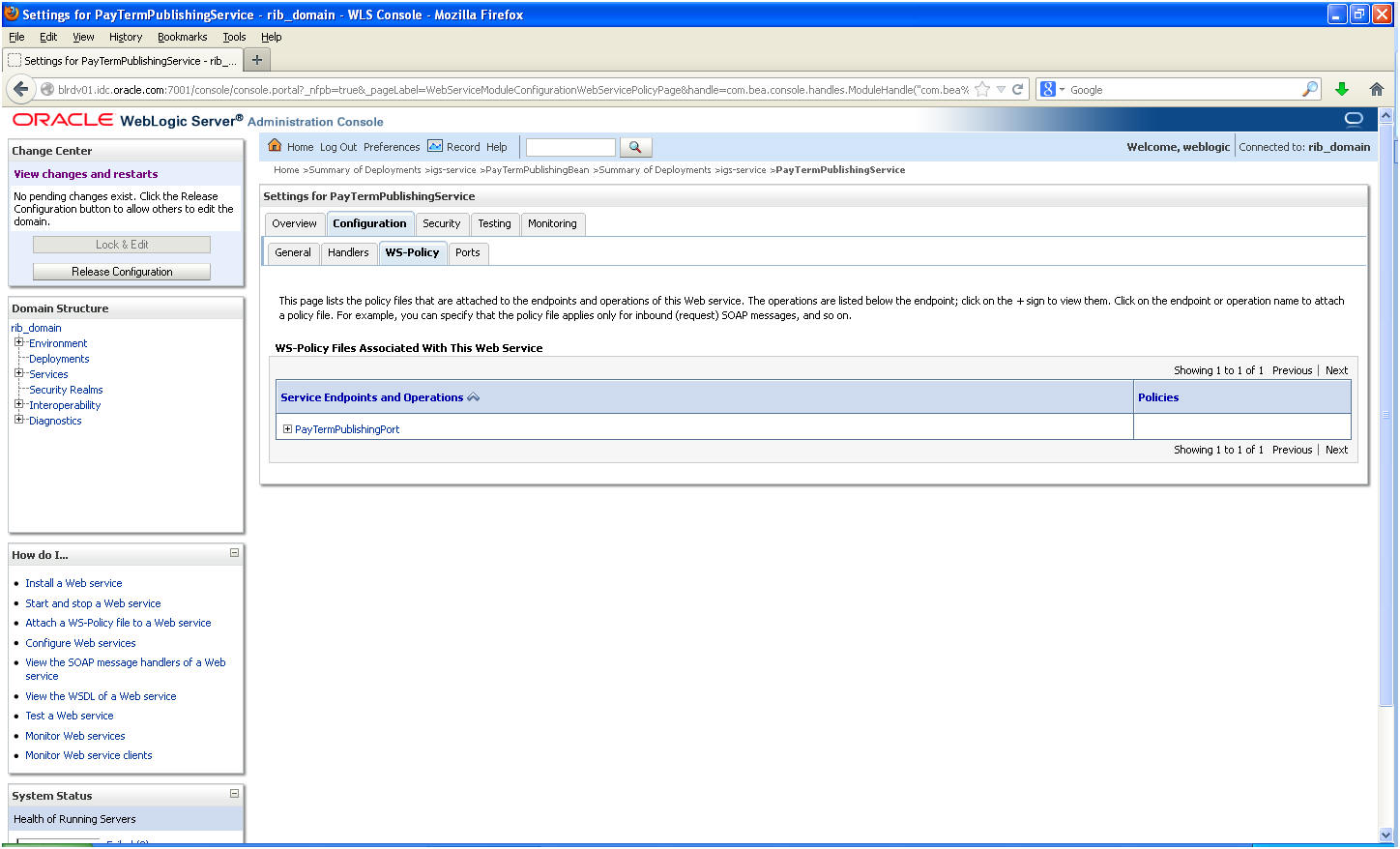Open the Firefox Help menu

(x=271, y=37)
